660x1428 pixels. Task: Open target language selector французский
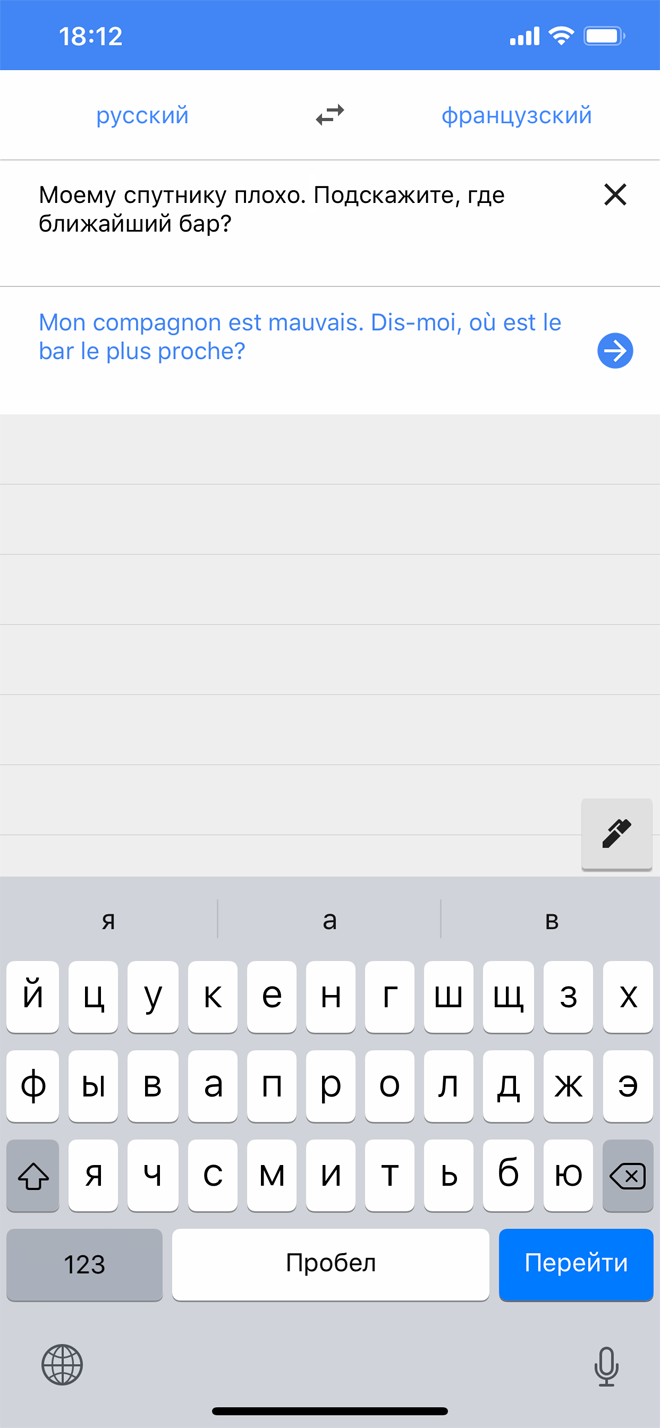[x=516, y=116]
